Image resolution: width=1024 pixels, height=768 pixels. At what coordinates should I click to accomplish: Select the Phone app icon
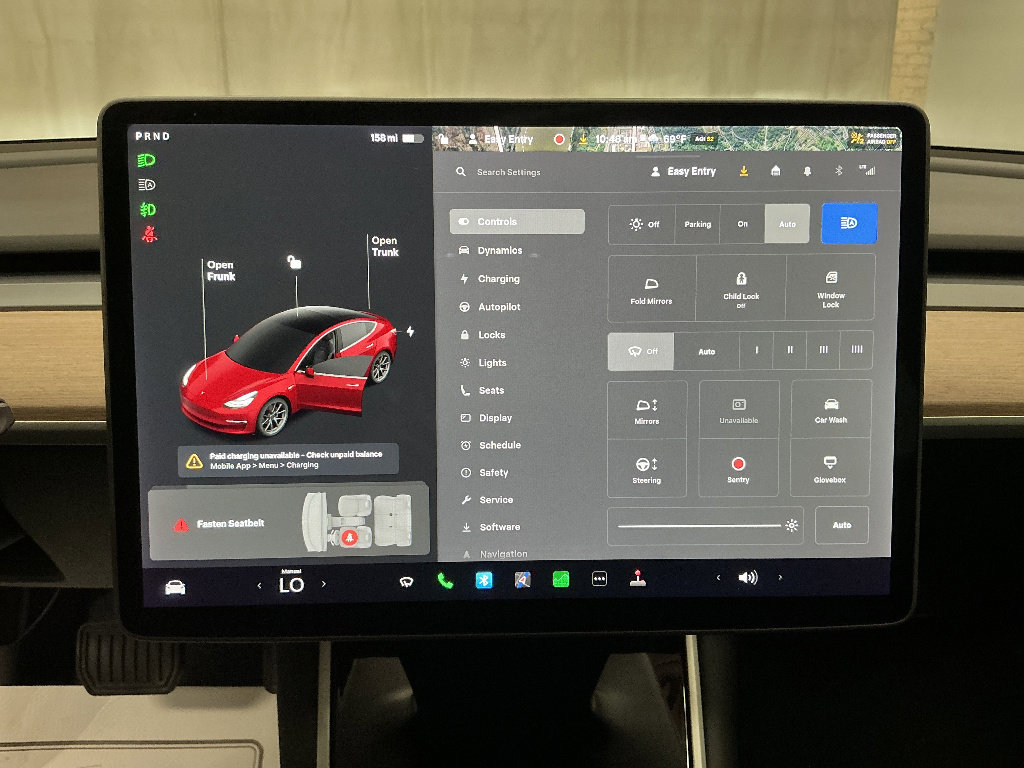pyautogui.click(x=443, y=577)
